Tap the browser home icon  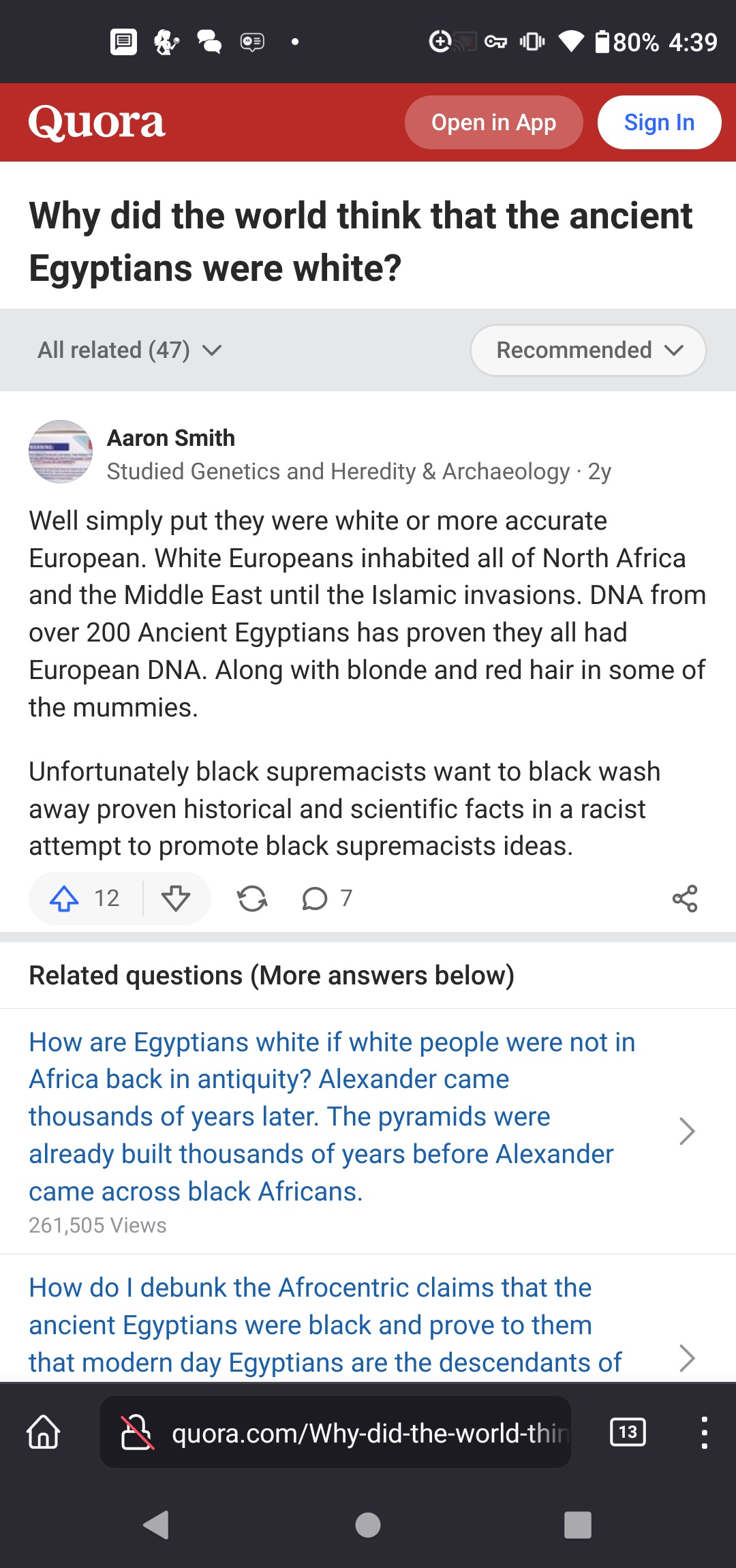(44, 1432)
